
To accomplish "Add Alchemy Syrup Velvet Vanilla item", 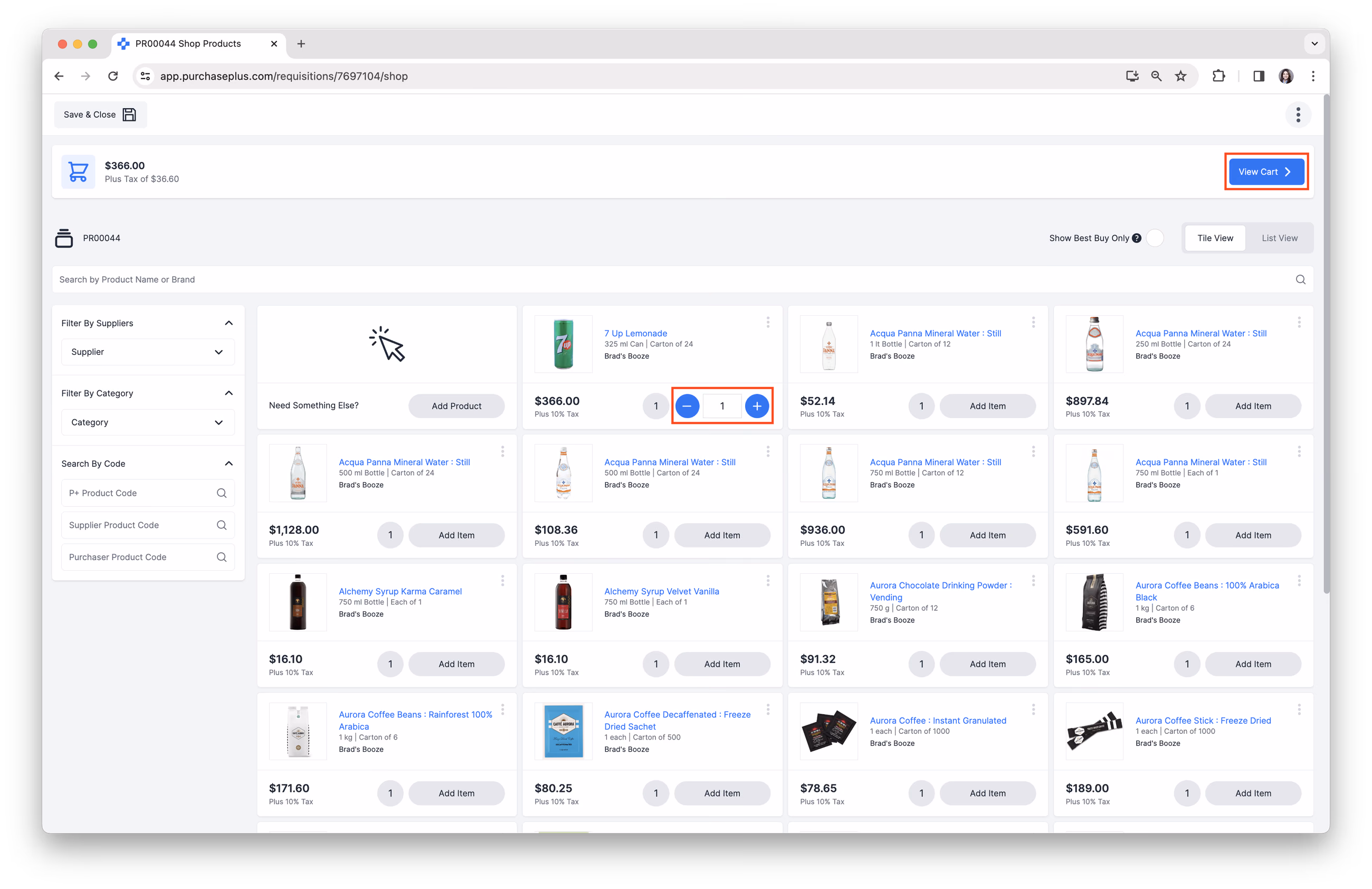I will click(x=722, y=664).
